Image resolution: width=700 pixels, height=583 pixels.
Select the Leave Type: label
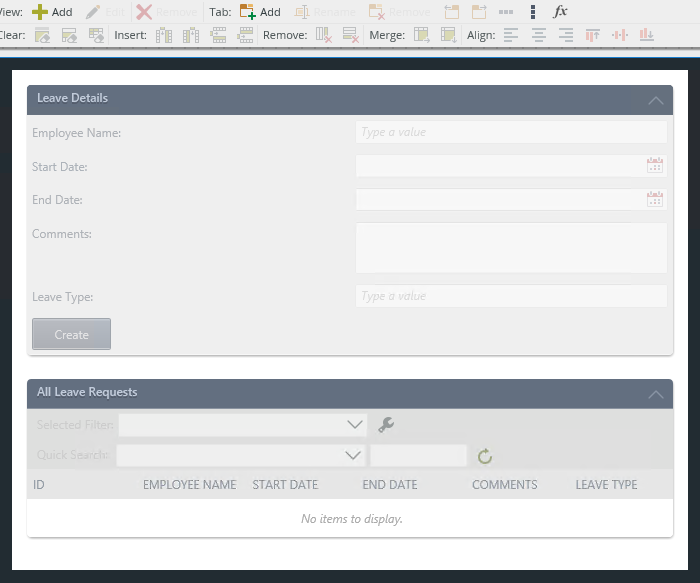point(62,297)
